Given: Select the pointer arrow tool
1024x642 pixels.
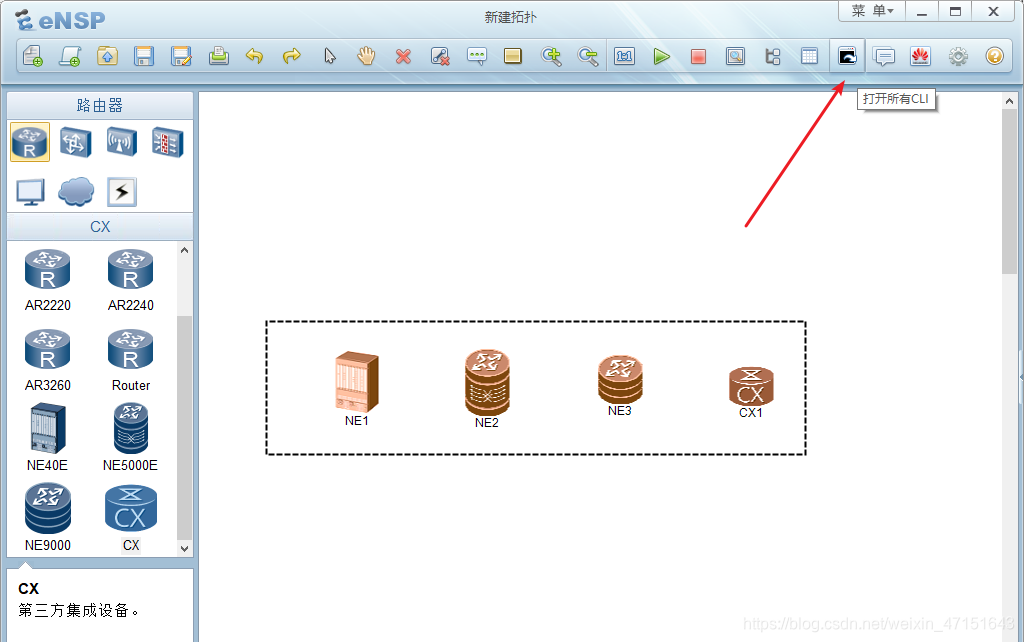Looking at the screenshot, I should [330, 56].
